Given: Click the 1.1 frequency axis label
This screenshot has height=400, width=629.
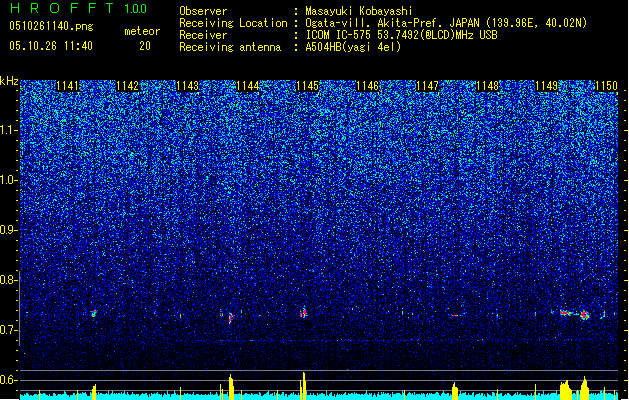Looking at the screenshot, I should pos(9,130).
